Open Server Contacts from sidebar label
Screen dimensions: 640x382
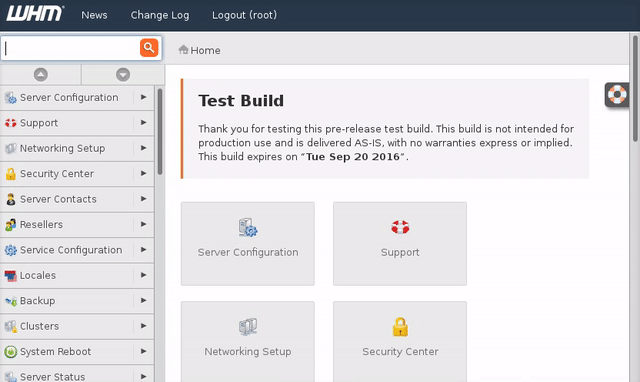(x=58, y=199)
